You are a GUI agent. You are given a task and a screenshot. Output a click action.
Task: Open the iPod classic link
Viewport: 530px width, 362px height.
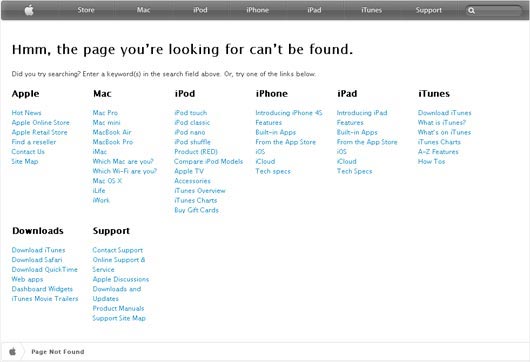coord(192,123)
